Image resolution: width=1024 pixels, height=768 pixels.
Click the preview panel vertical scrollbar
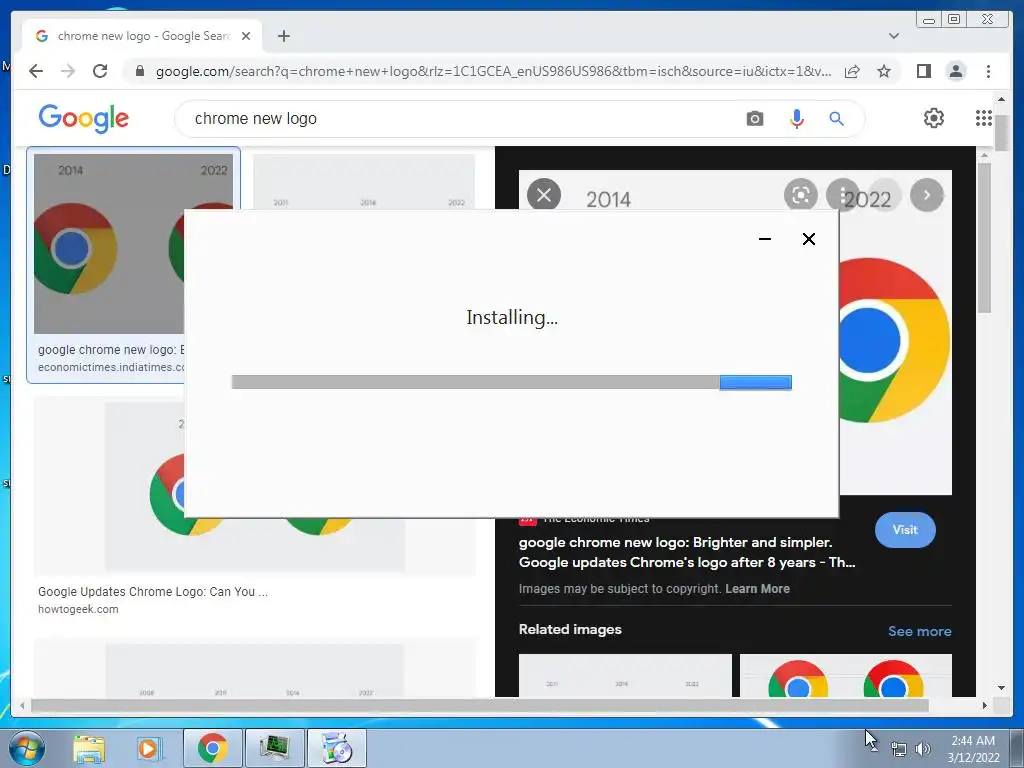984,238
